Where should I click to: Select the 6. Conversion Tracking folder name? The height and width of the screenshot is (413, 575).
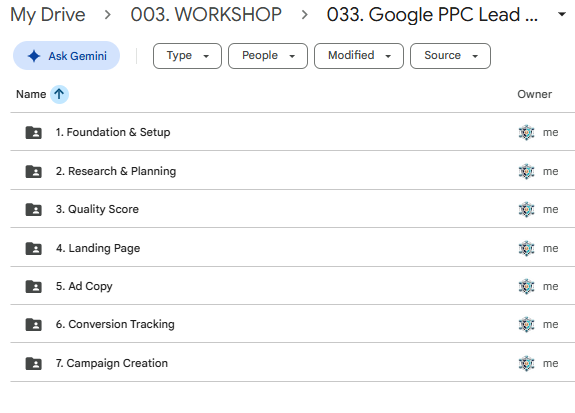[115, 325]
